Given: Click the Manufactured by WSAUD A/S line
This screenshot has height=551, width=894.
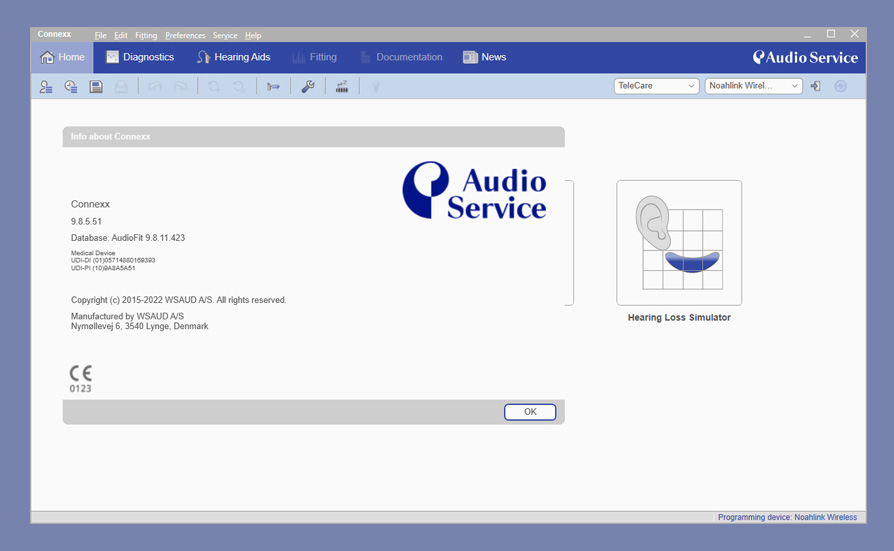Looking at the screenshot, I should click(x=127, y=316).
